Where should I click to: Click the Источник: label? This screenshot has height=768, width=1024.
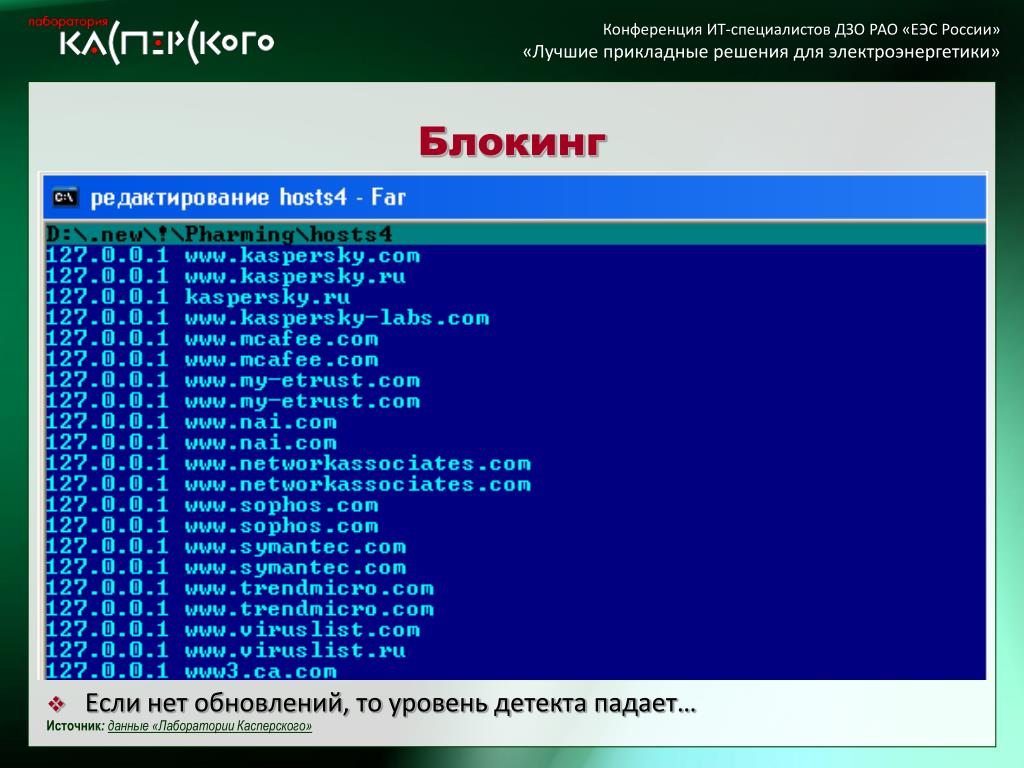tap(75, 726)
